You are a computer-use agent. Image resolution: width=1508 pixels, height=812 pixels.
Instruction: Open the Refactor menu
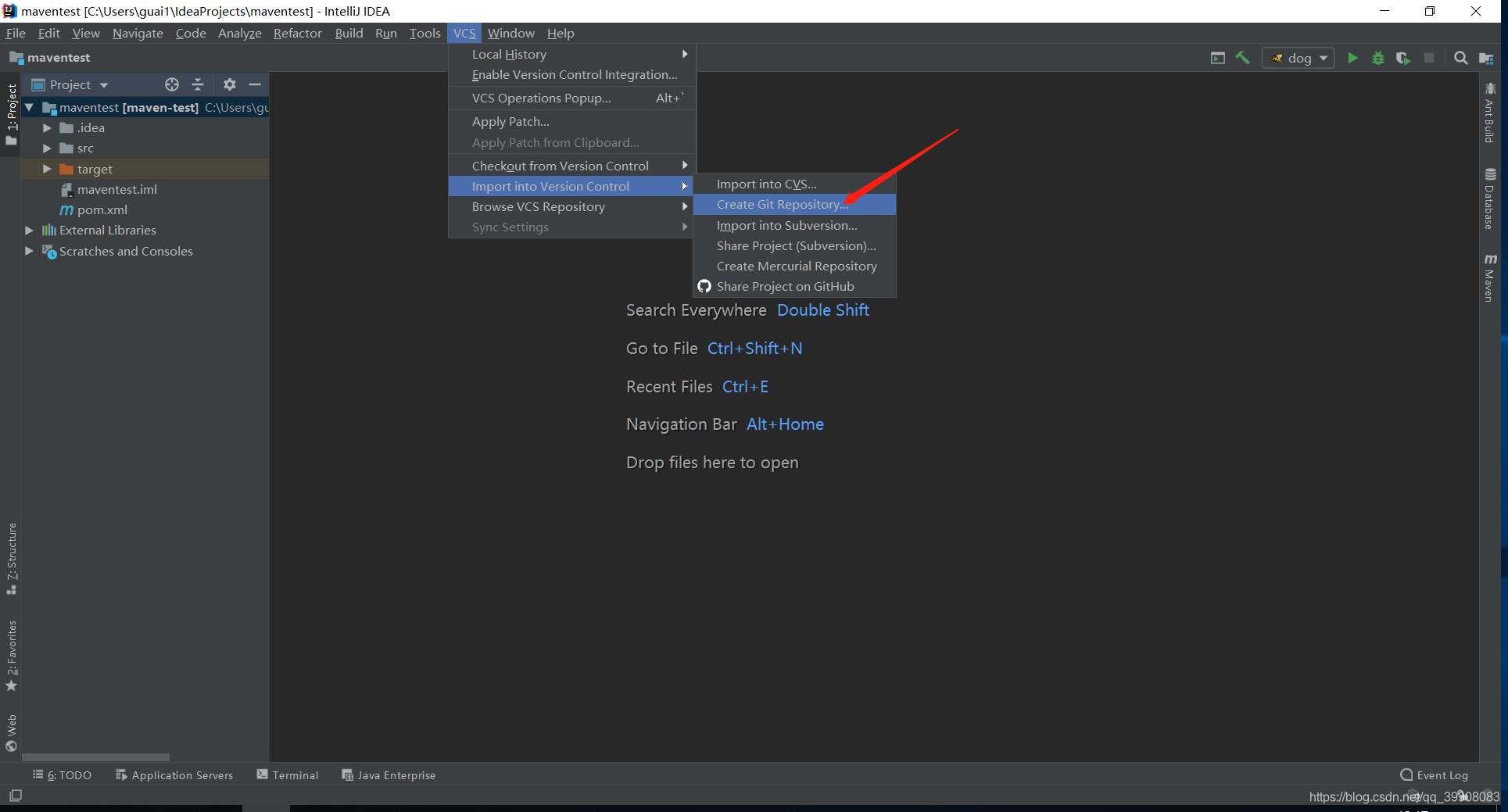click(297, 33)
